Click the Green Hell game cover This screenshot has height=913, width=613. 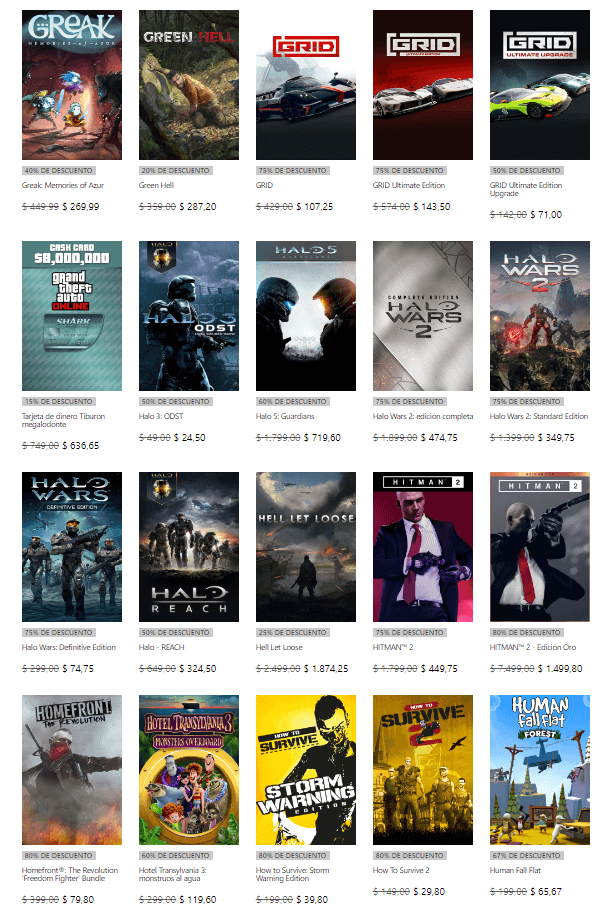(188, 85)
